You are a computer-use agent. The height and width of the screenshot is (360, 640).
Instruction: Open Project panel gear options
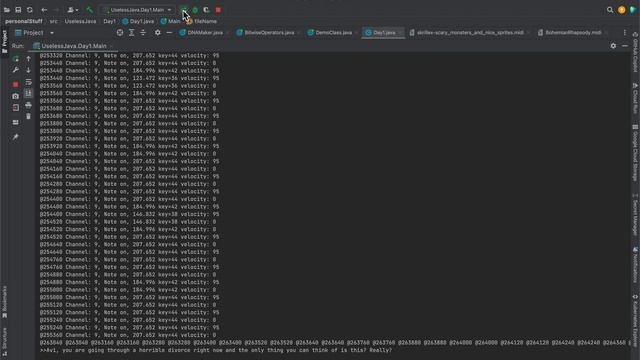click(158, 33)
